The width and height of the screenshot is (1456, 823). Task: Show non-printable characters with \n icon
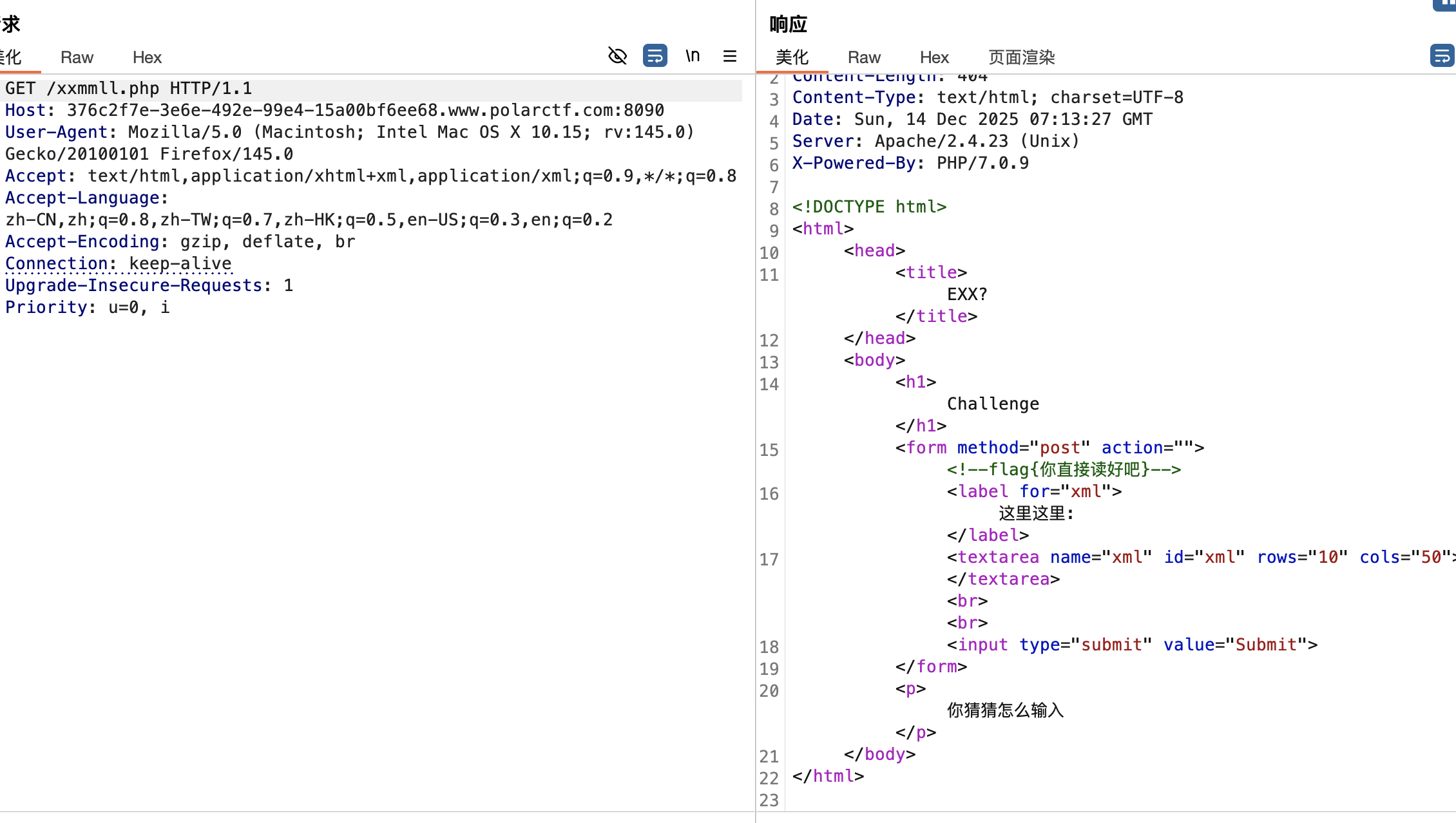693,56
